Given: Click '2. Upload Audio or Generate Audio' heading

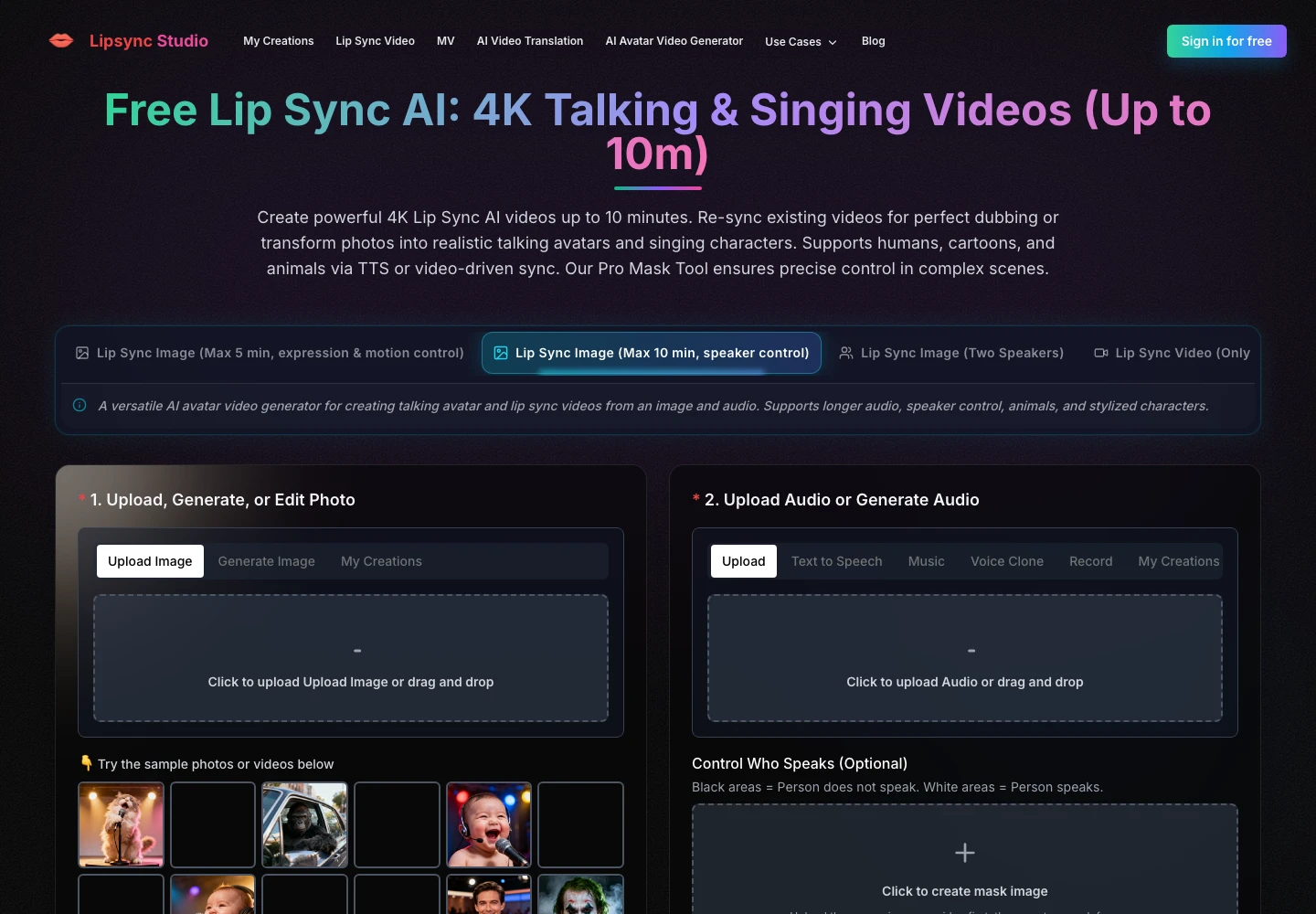Looking at the screenshot, I should point(842,500).
